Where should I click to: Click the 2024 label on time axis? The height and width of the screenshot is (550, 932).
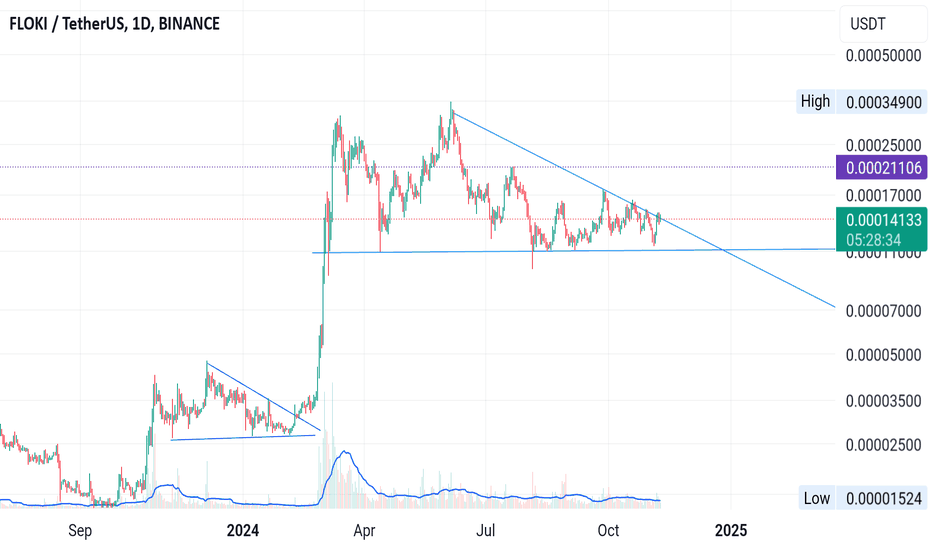pos(243,530)
